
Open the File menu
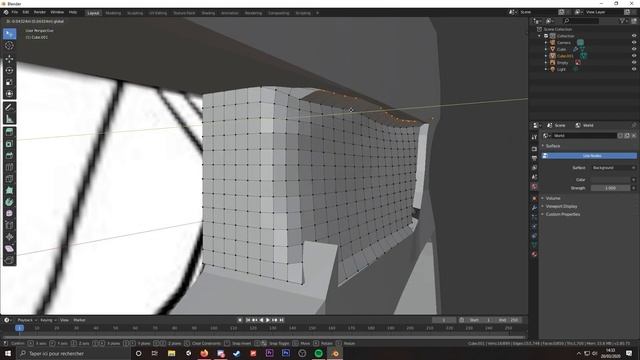(x=15, y=12)
